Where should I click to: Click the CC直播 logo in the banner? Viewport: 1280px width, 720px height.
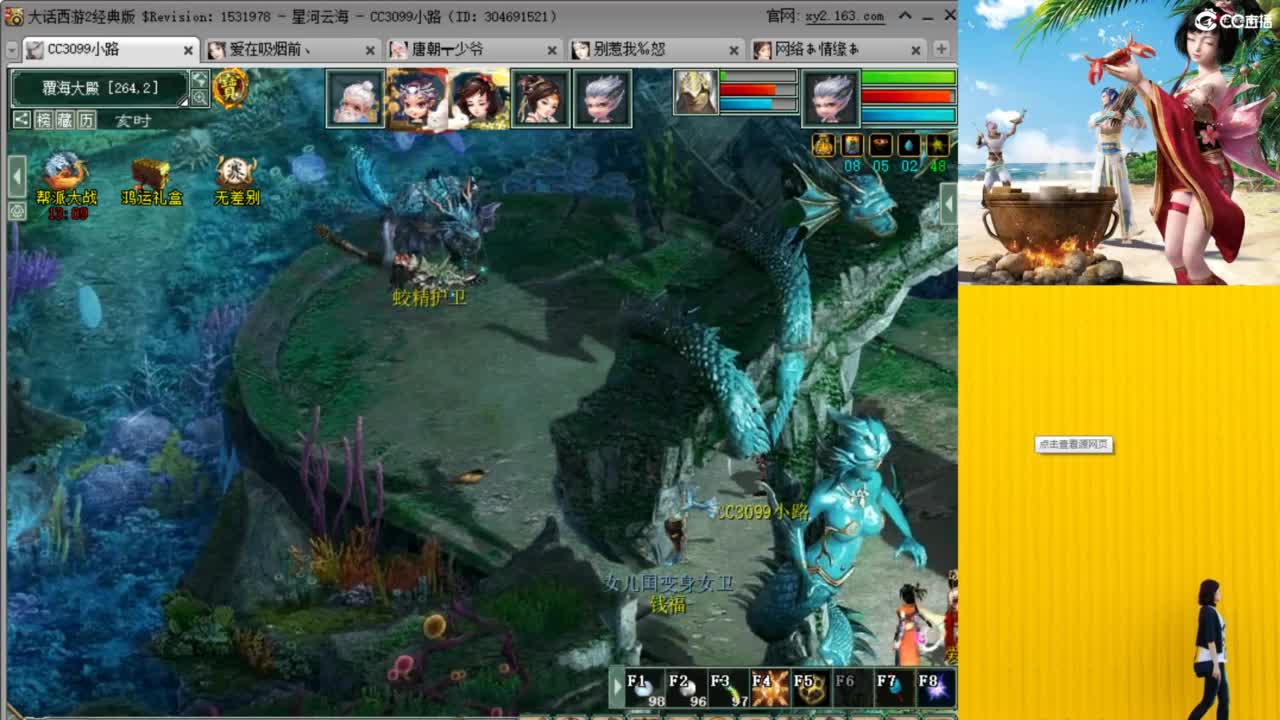point(1232,19)
